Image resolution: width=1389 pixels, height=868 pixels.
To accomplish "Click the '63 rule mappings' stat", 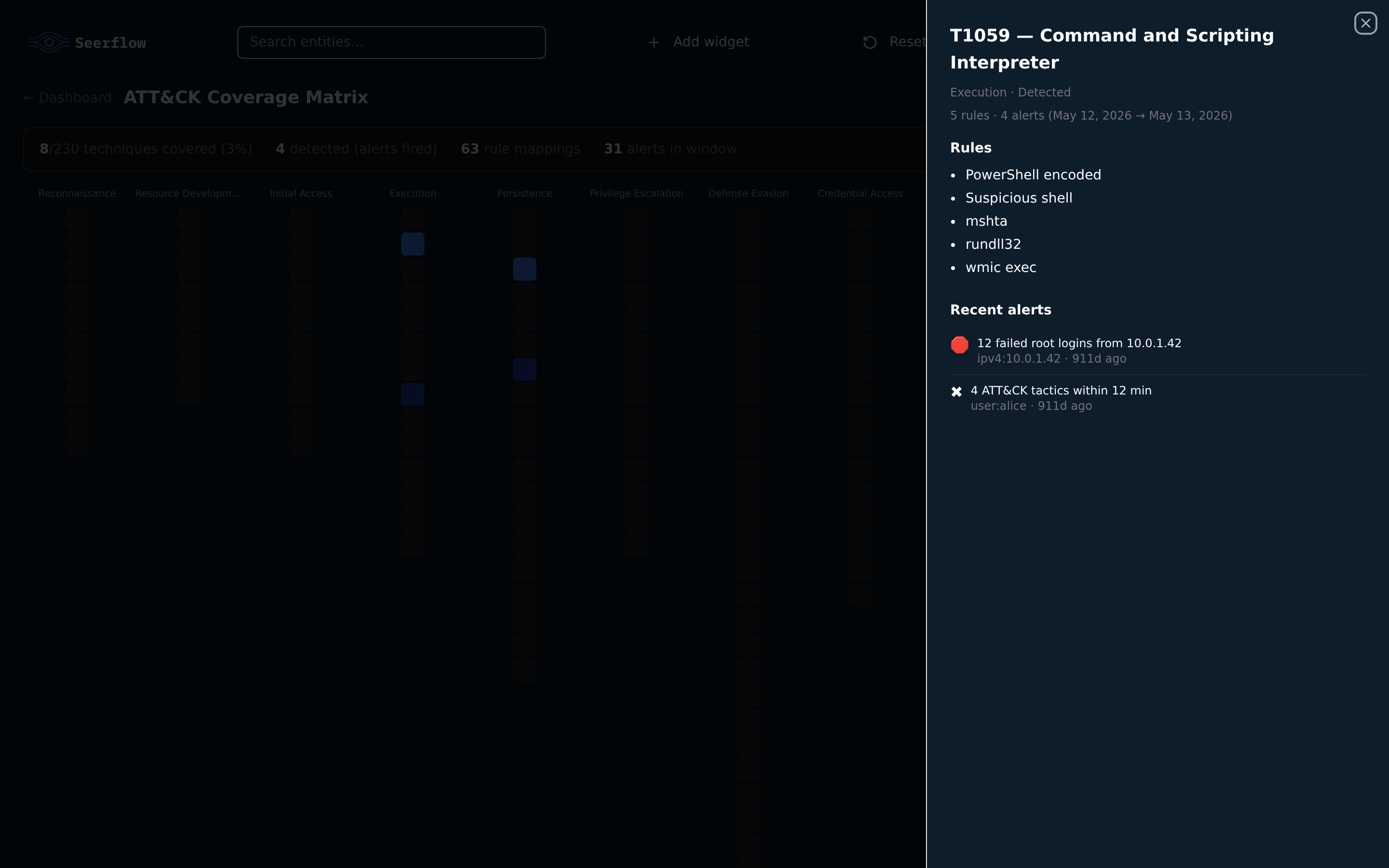I will [x=520, y=149].
